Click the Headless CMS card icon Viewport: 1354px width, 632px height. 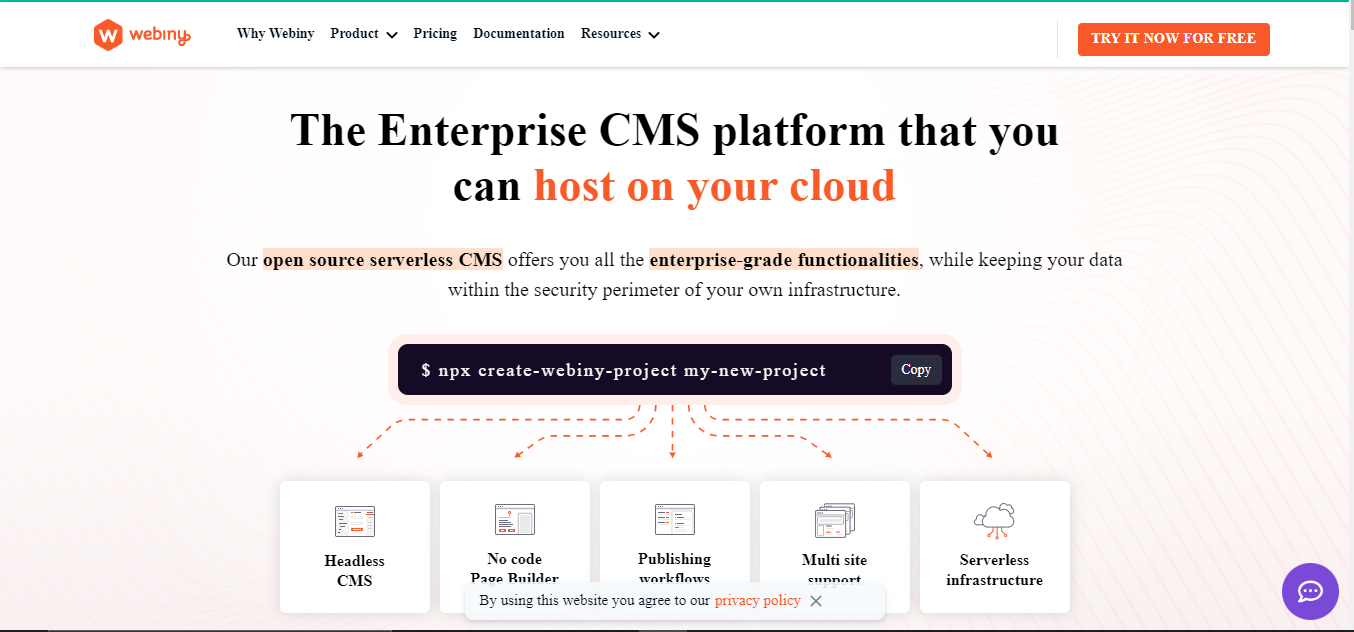click(x=355, y=521)
